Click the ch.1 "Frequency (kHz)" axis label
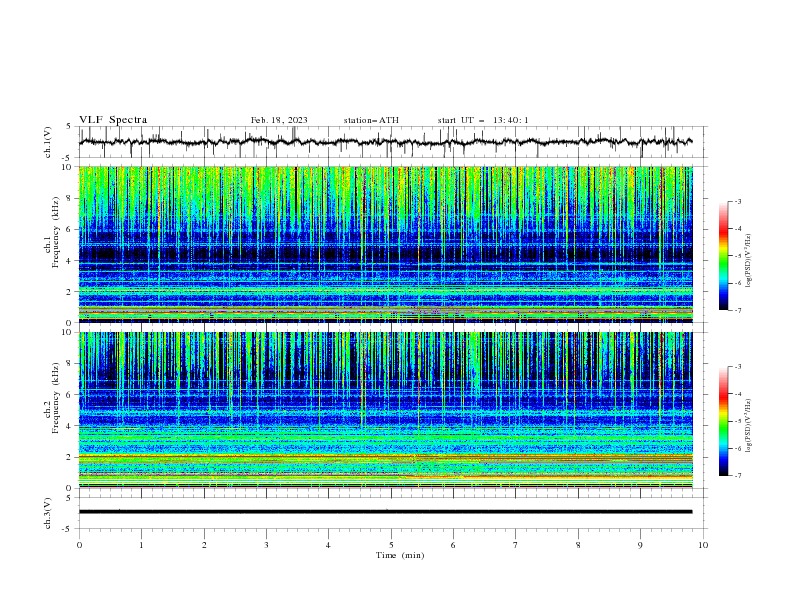The width and height of the screenshot is (792, 612). click(56, 233)
